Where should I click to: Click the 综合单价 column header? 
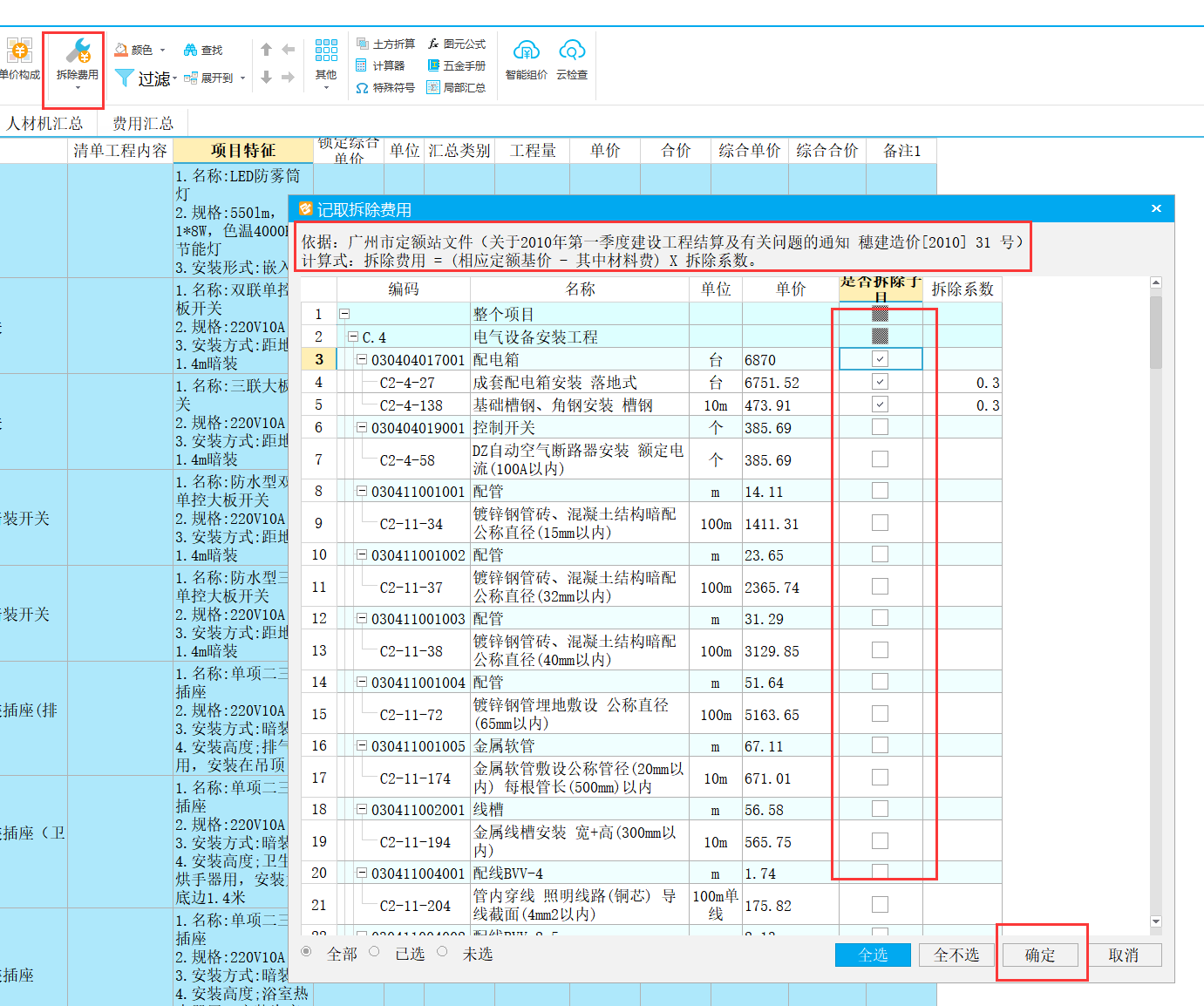pos(750,151)
